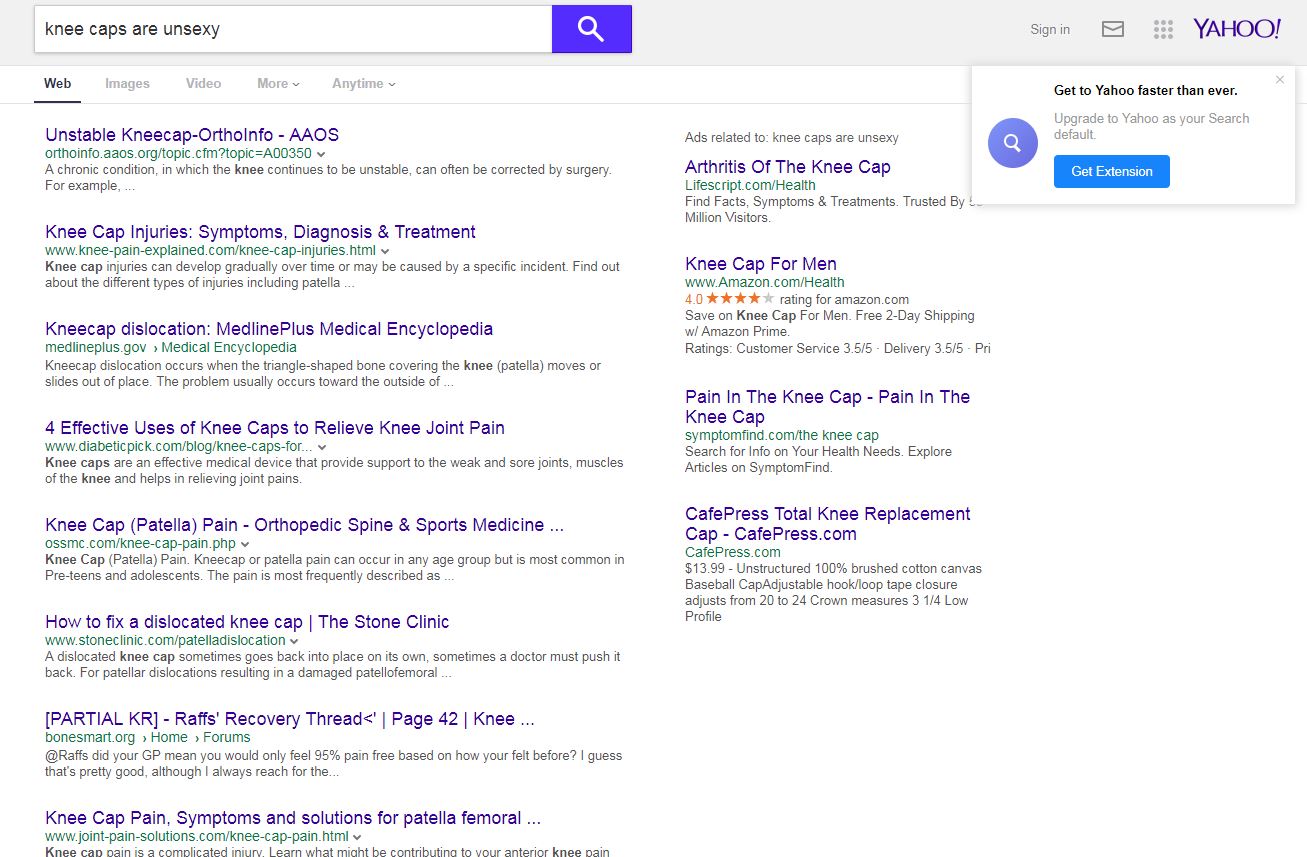This screenshot has height=857, width=1307.
Task: Expand arrow beside stoneclinic.com URL
Action: (x=295, y=641)
